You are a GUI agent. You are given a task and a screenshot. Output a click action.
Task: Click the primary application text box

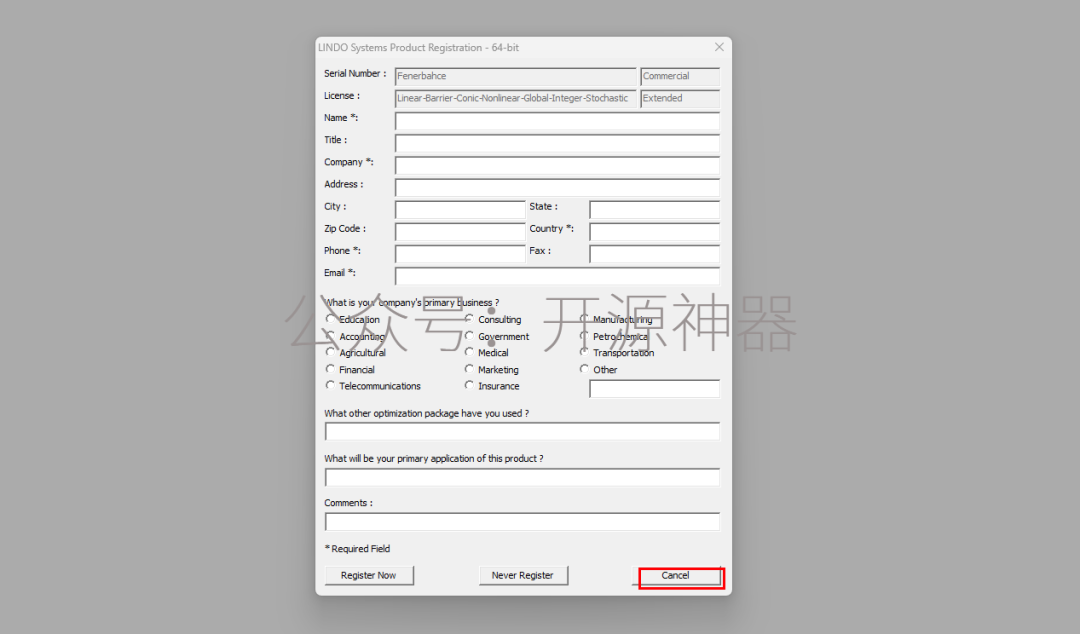[x=522, y=477]
